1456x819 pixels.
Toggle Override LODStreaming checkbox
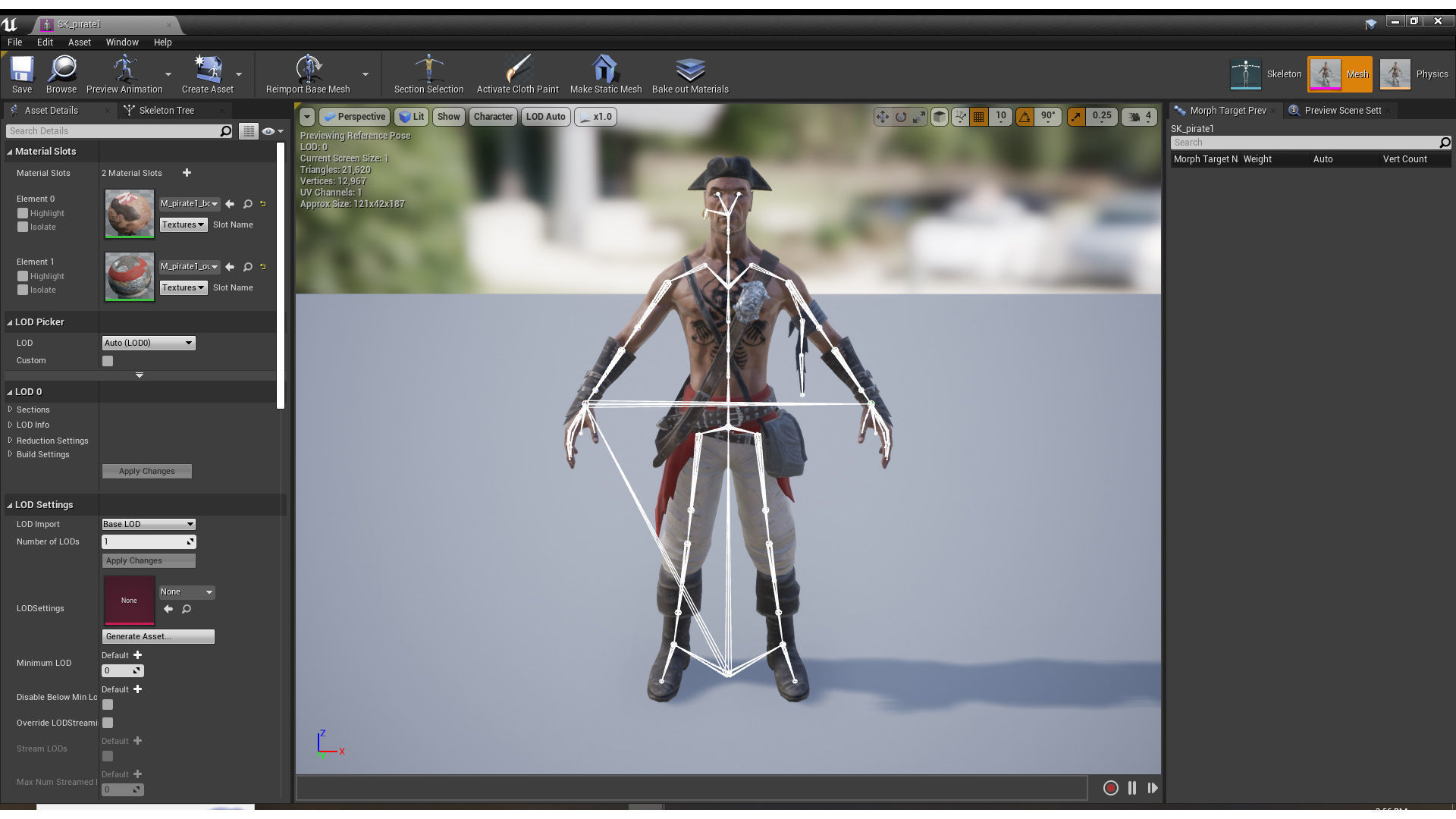(x=108, y=723)
